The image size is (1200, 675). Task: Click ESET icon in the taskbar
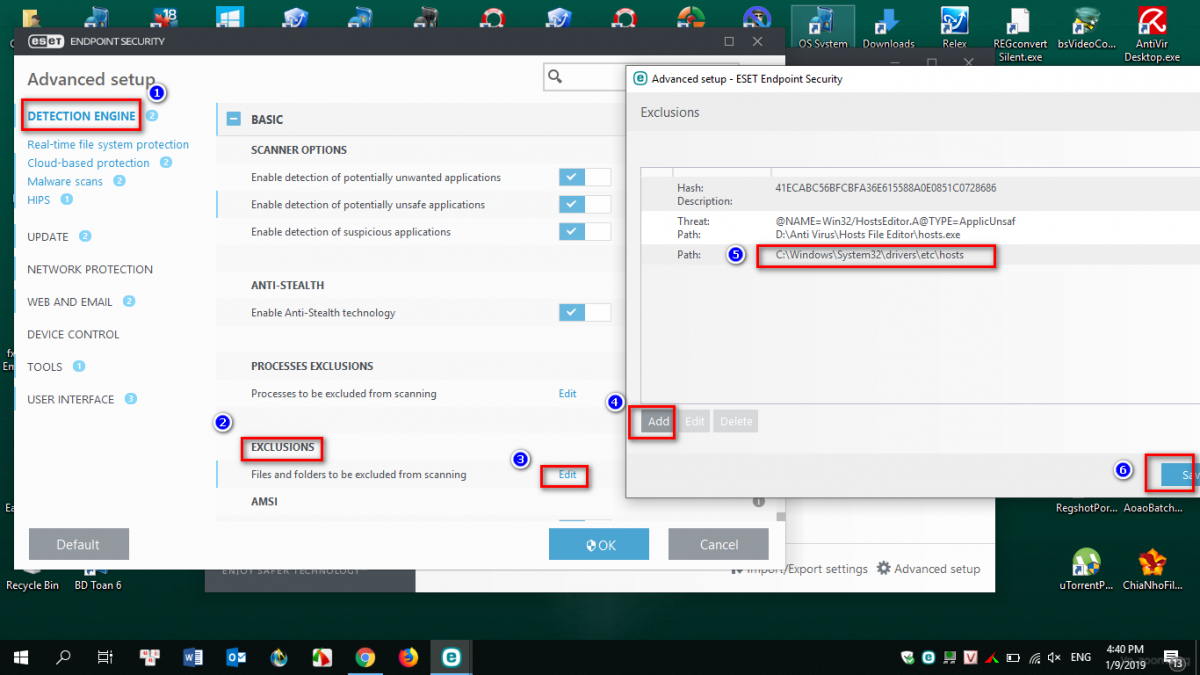451,657
